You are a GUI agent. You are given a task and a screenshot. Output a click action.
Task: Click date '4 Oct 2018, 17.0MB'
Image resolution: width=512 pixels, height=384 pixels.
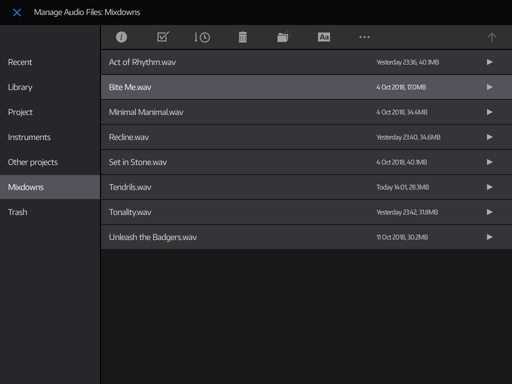[x=401, y=87]
